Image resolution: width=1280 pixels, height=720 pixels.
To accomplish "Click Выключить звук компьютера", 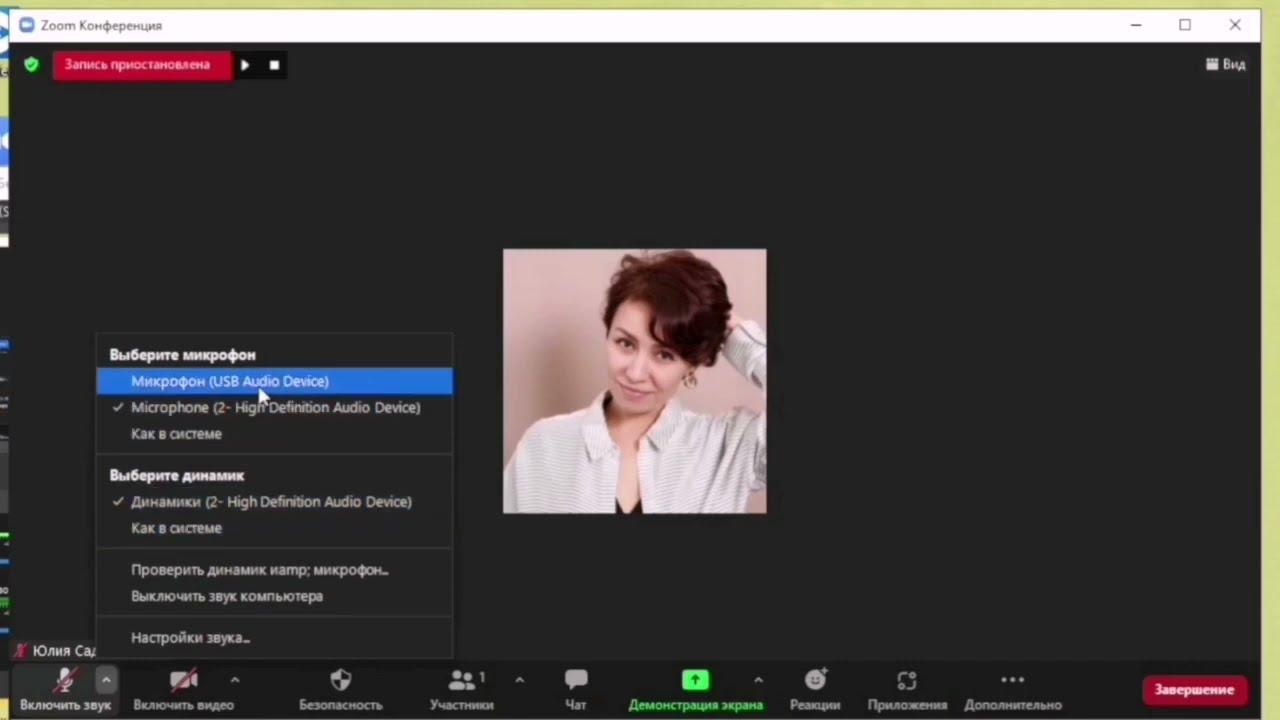I will point(274,596).
